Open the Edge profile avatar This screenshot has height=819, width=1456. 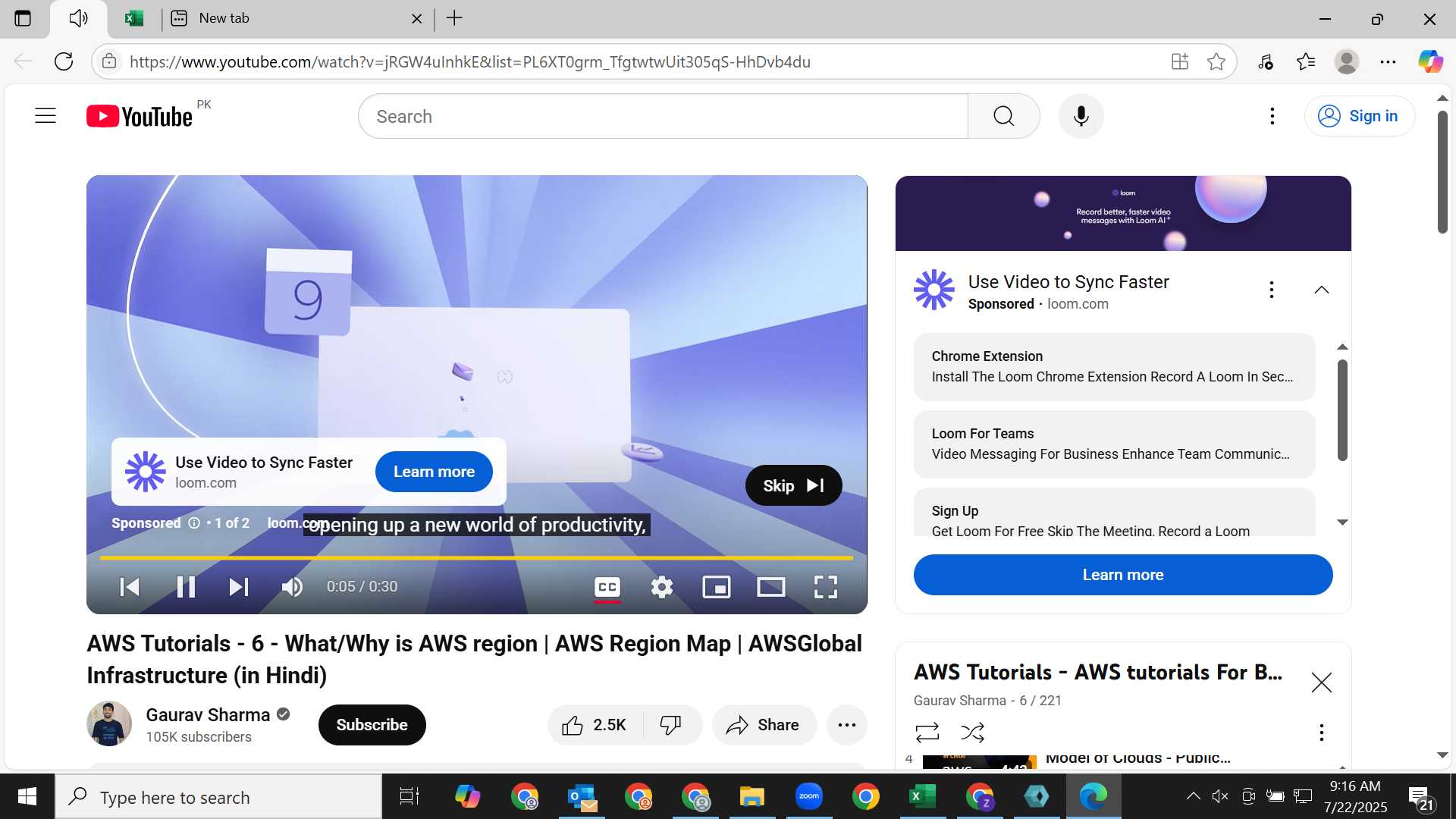1347,61
